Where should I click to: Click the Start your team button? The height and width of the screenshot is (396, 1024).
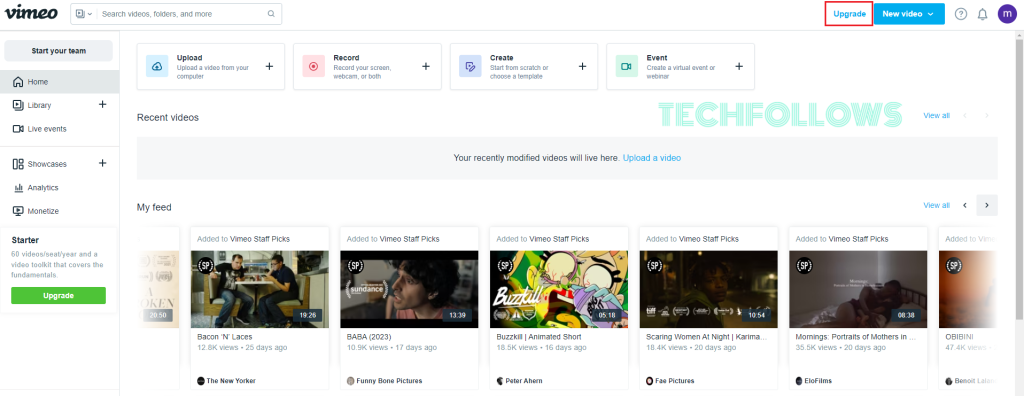pos(59,51)
